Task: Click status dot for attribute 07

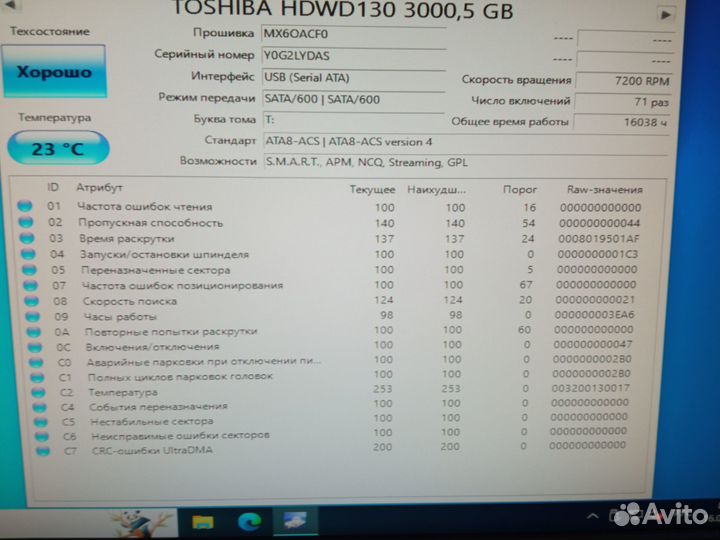Action: (x=31, y=285)
